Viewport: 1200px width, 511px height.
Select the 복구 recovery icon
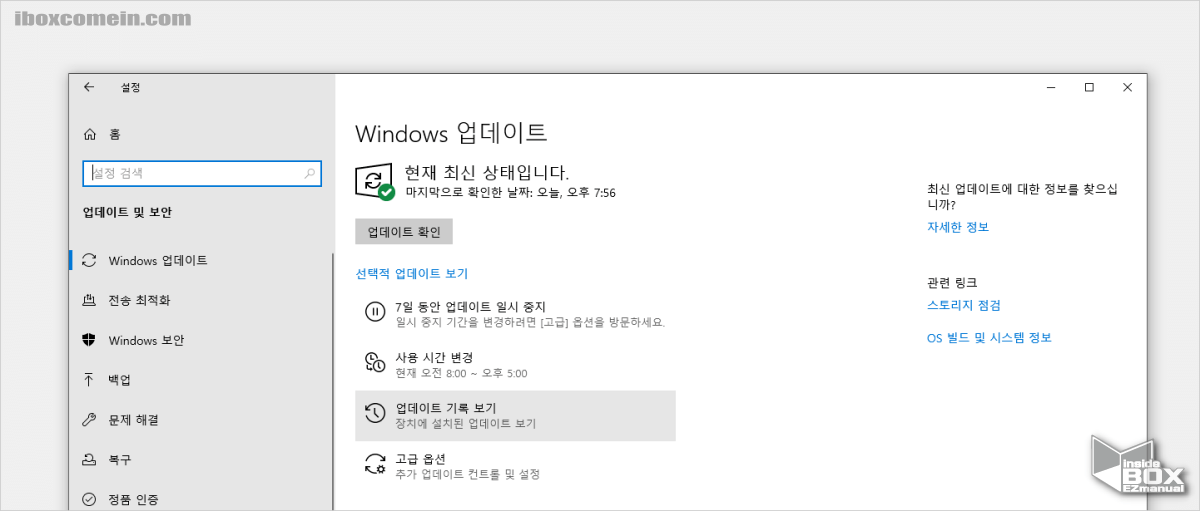(x=90, y=460)
